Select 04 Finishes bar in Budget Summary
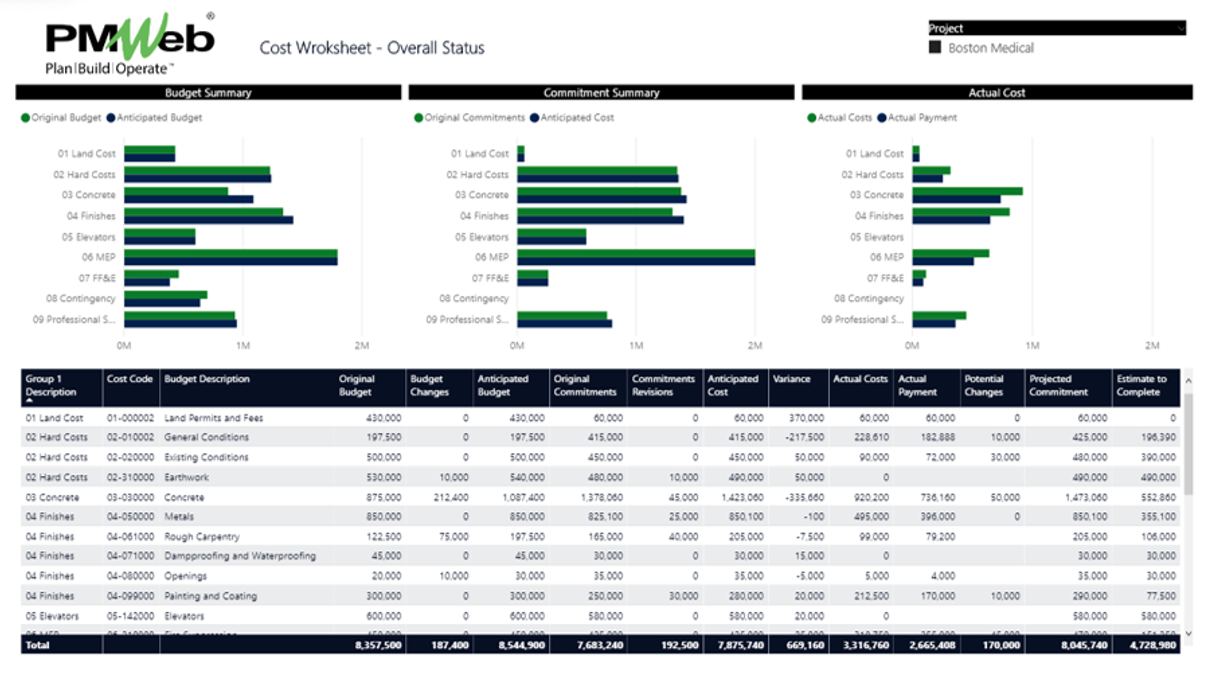The width and height of the screenshot is (1218, 679). pos(208,216)
